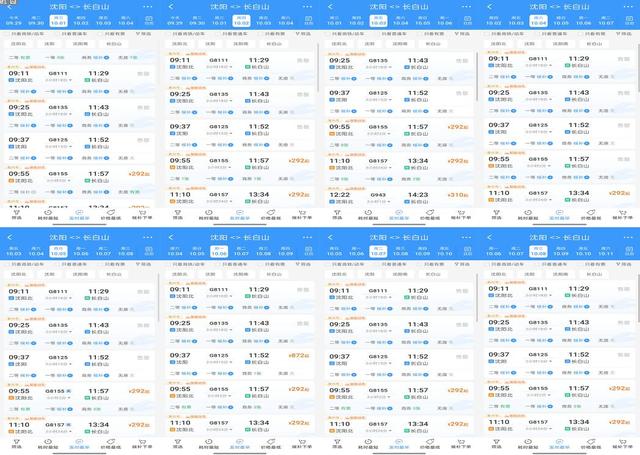Viewport: 640px width, 455px height.
Task: Open the calendar on the 10.01 screen
Action: (149, 20)
